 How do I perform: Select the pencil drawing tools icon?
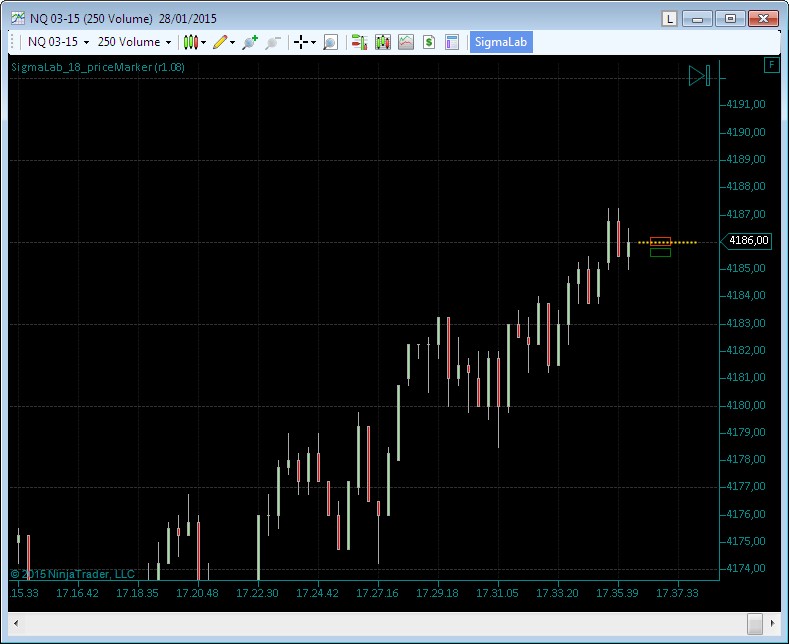(x=220, y=42)
